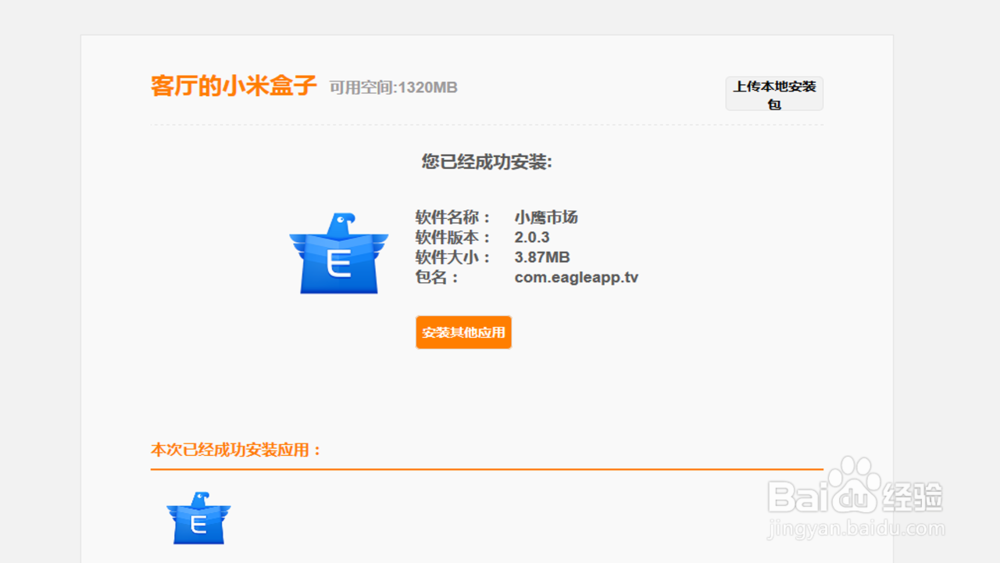This screenshot has height=563, width=1000.
Task: Click the 包名 label
Action: tap(437, 277)
